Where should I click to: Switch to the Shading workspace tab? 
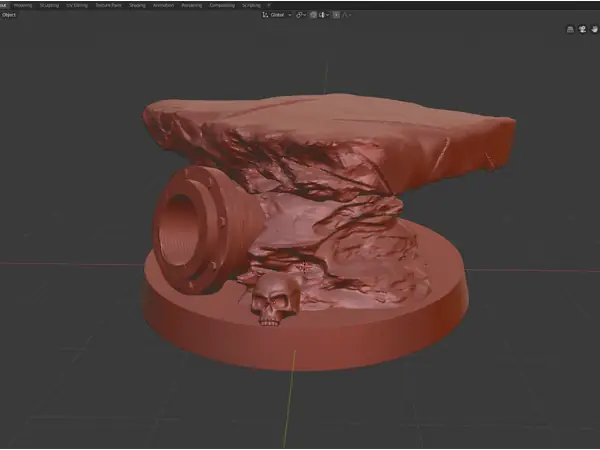(137, 5)
